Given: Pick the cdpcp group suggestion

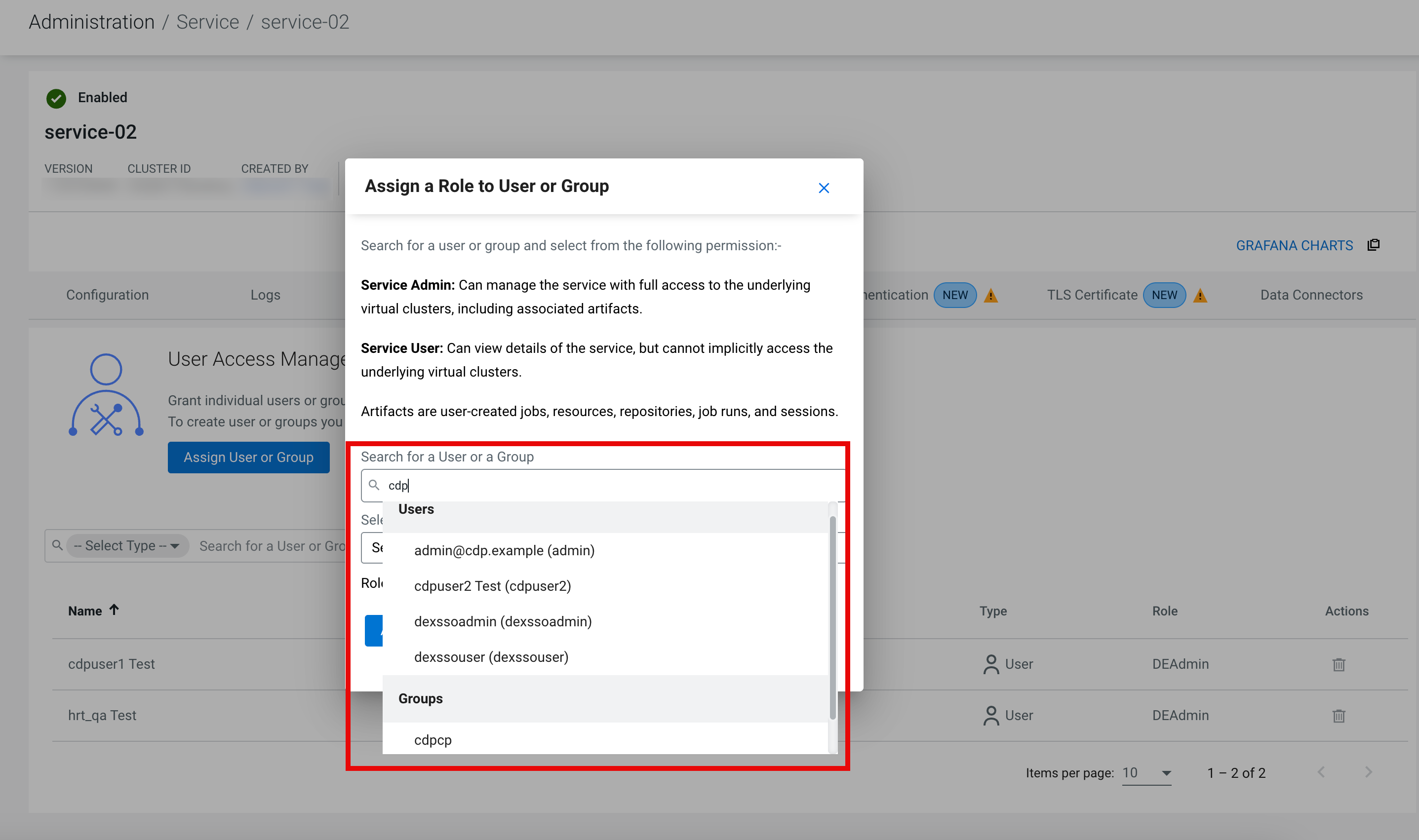Looking at the screenshot, I should click(433, 740).
